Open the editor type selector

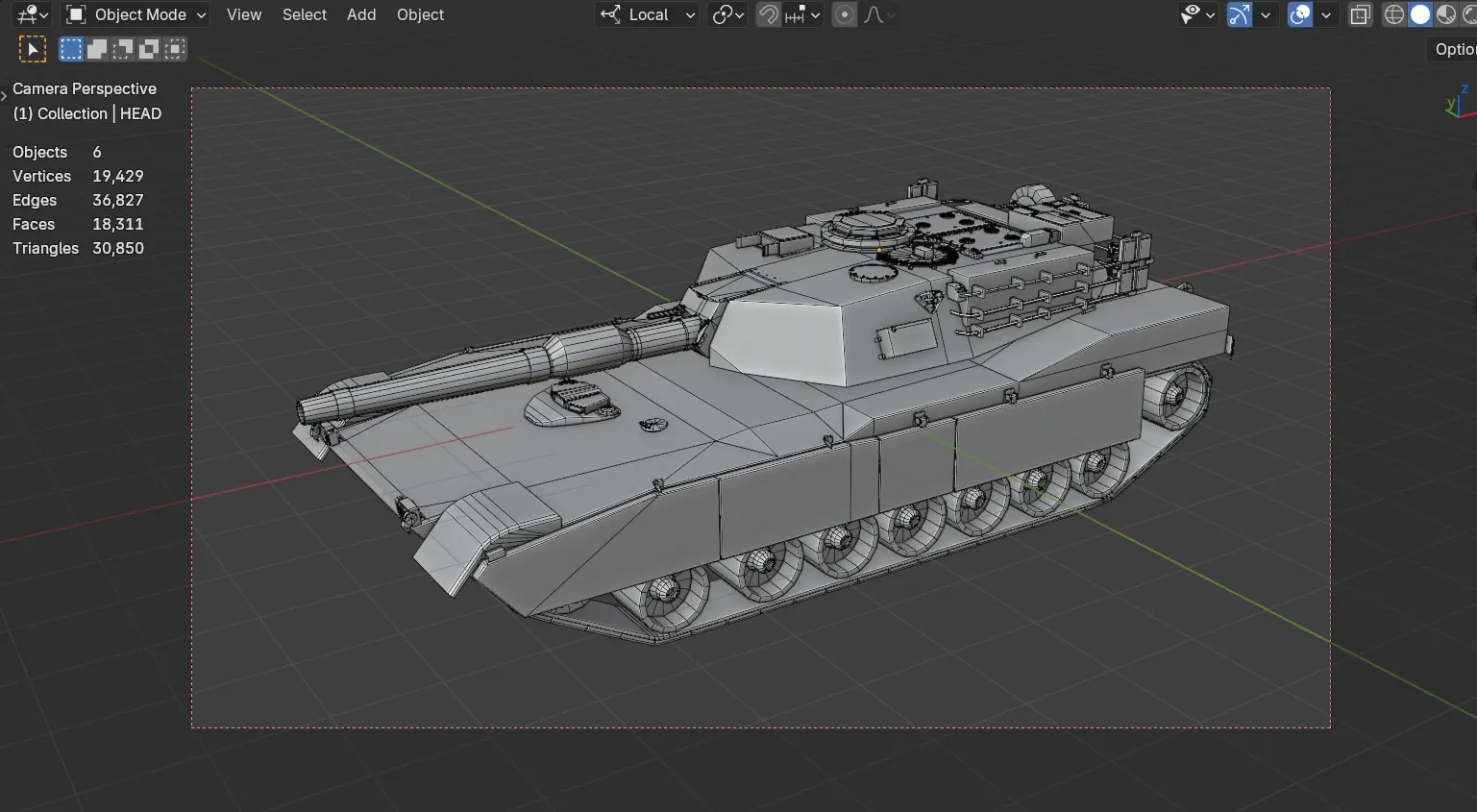coord(32,14)
